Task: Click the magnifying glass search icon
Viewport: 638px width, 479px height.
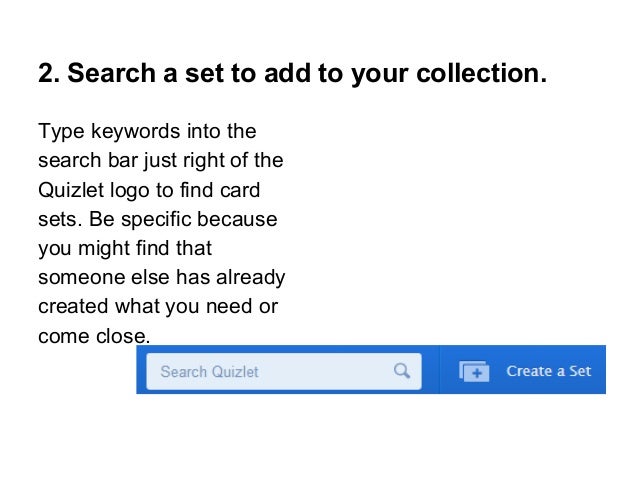Action: pos(402,371)
